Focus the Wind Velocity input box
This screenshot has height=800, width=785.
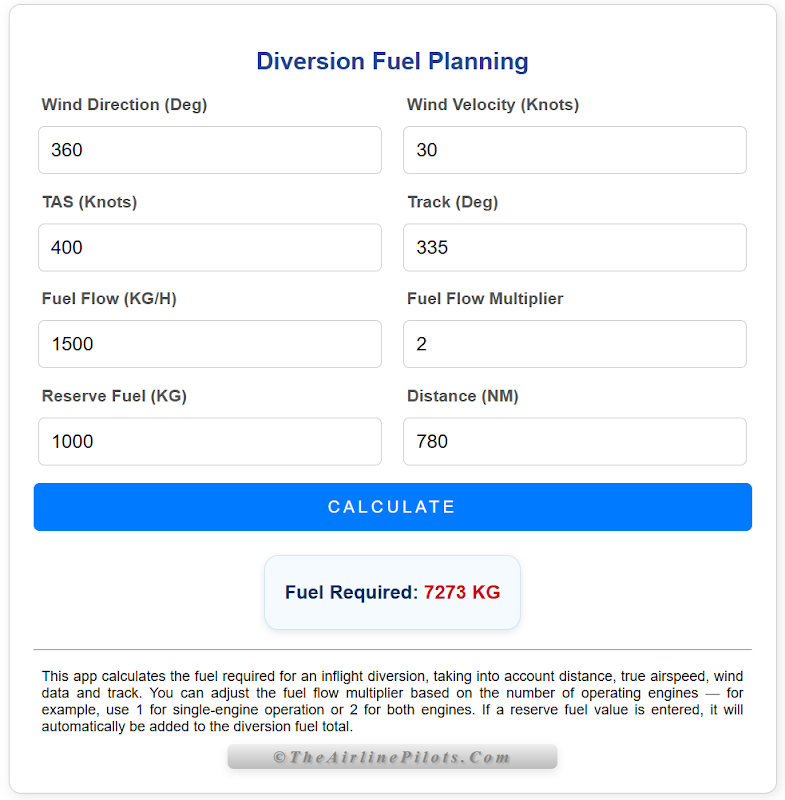pos(575,150)
